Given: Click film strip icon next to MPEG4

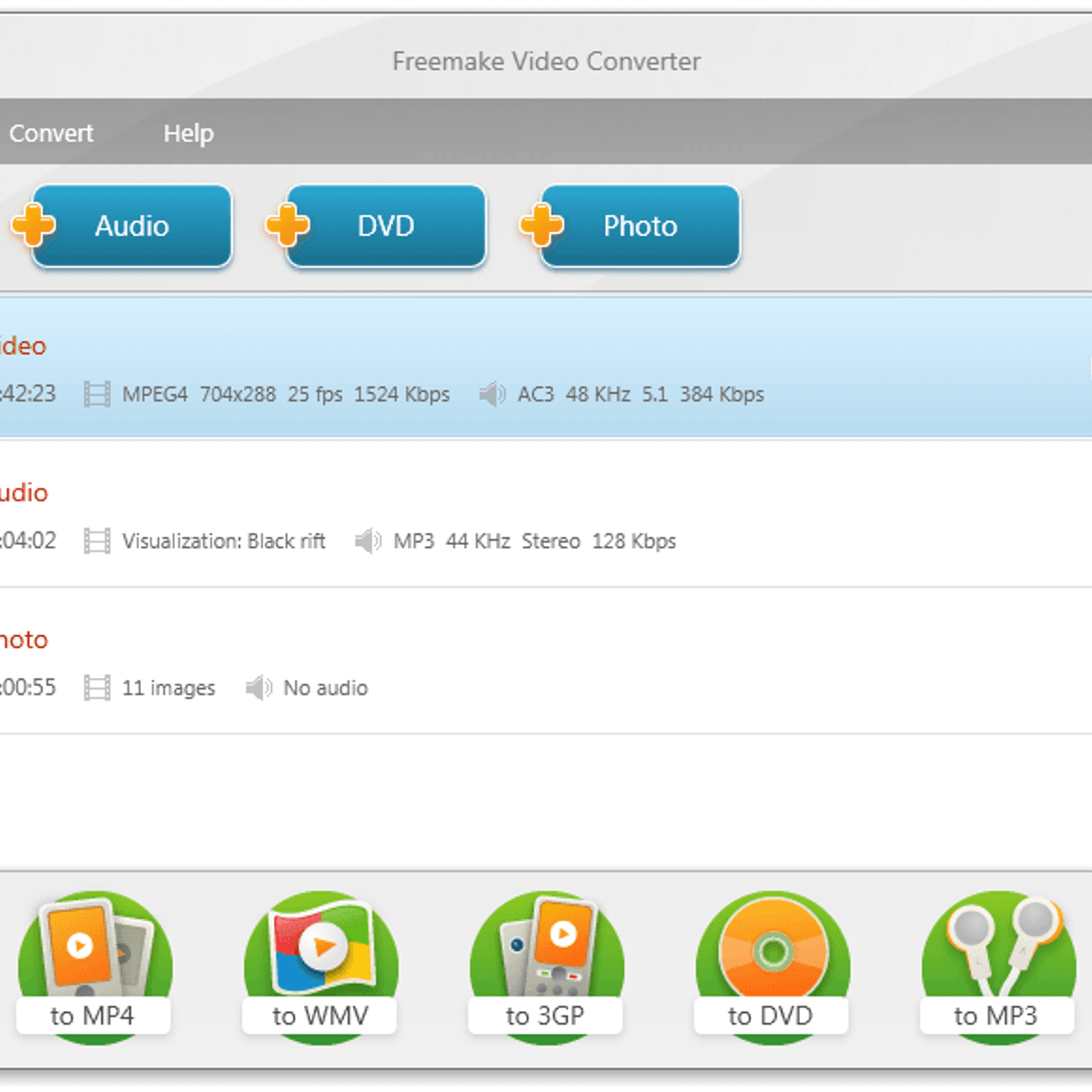Looking at the screenshot, I should click(x=97, y=394).
